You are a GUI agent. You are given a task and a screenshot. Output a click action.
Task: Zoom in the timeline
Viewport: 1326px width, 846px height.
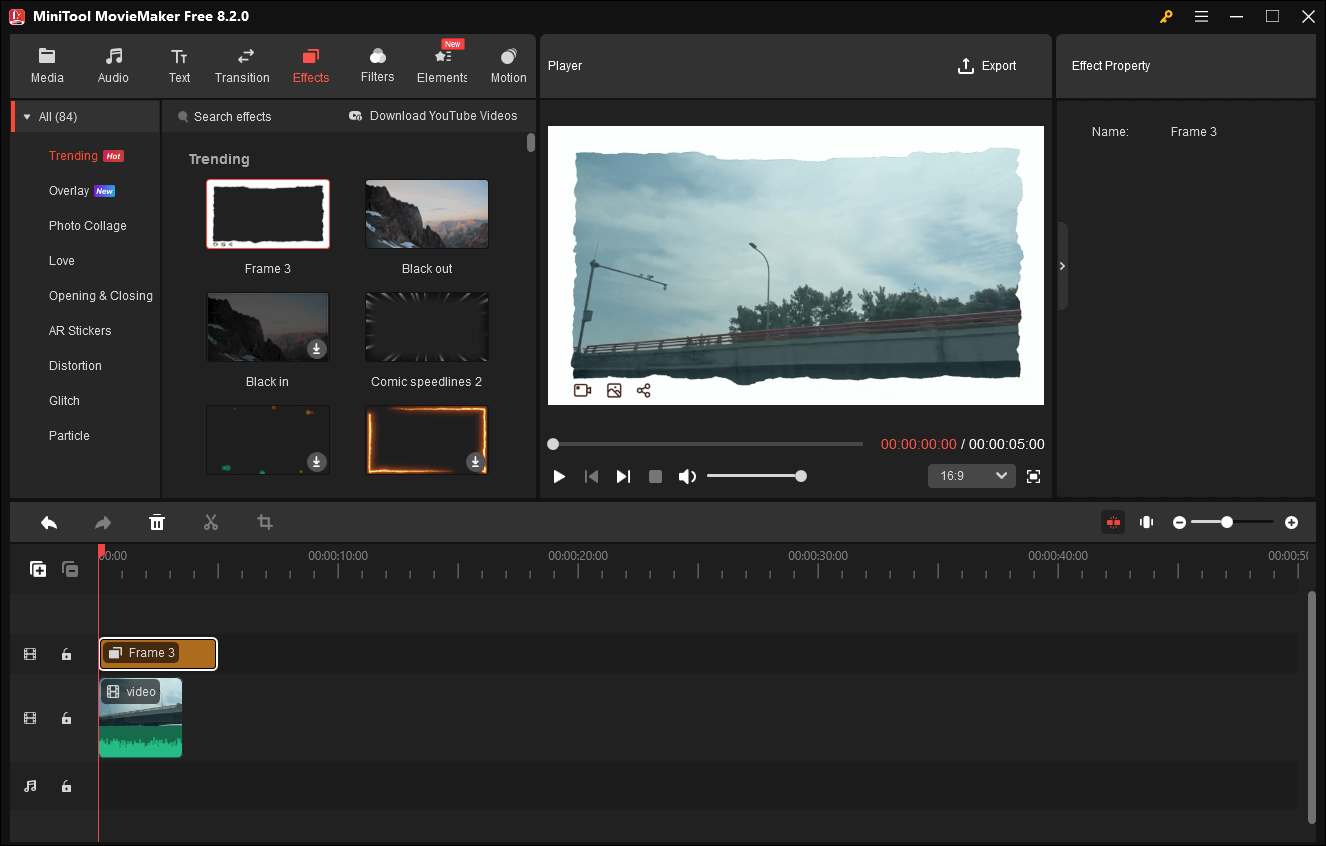tap(1292, 522)
